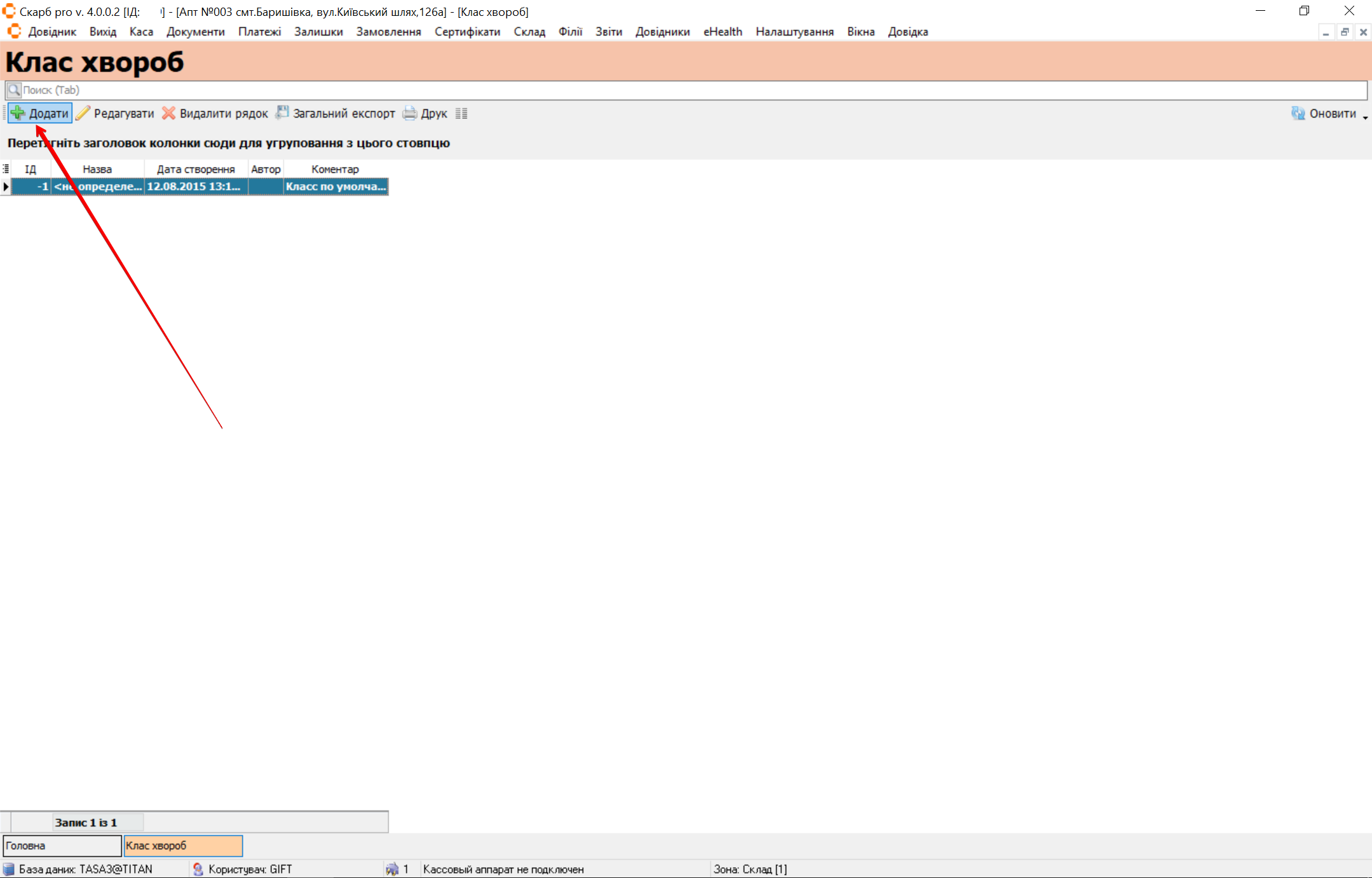The image size is (1372, 878).
Task: Click the Оновити refresh icon
Action: coord(1298,113)
